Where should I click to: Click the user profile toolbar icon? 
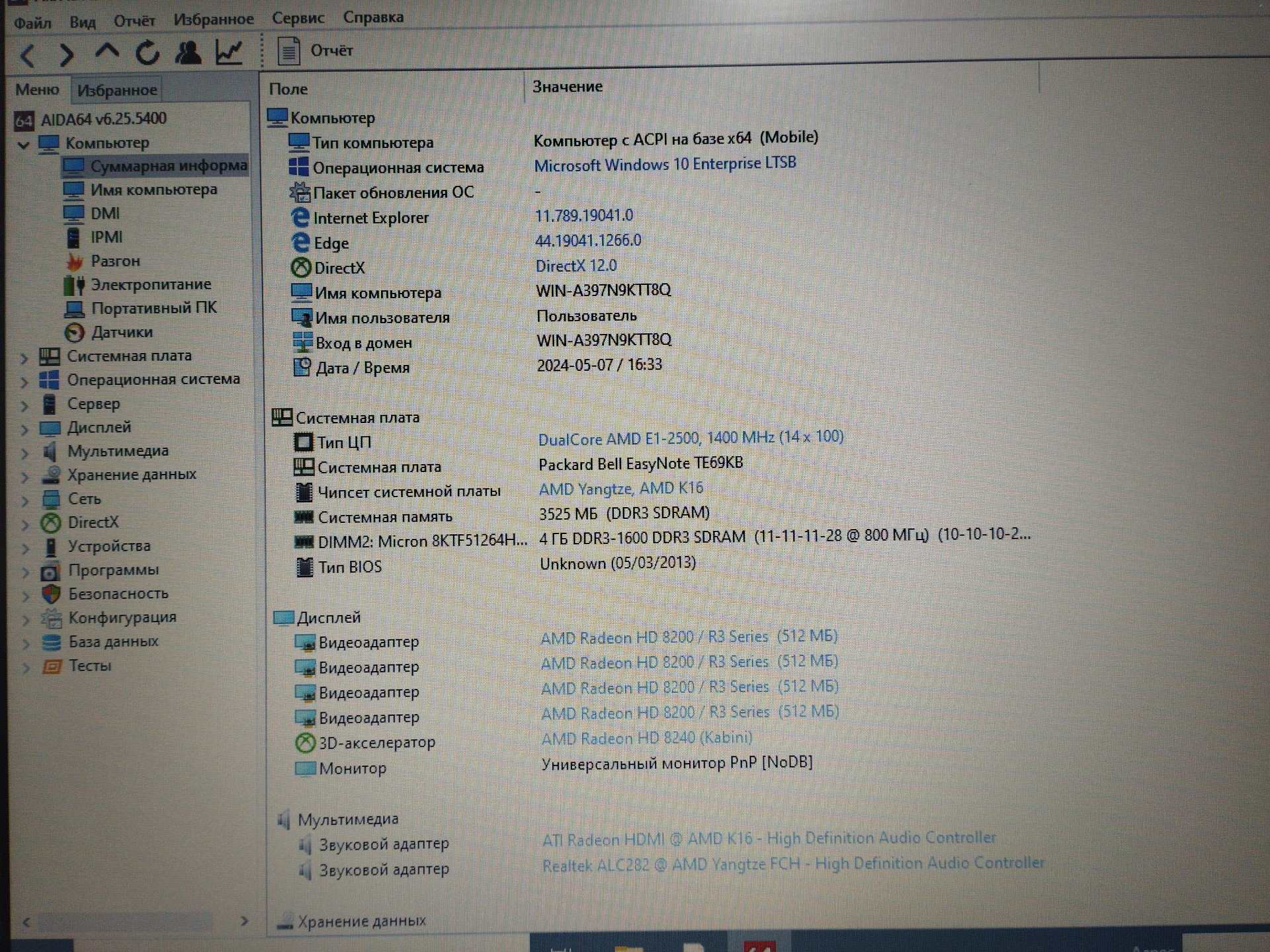click(188, 52)
